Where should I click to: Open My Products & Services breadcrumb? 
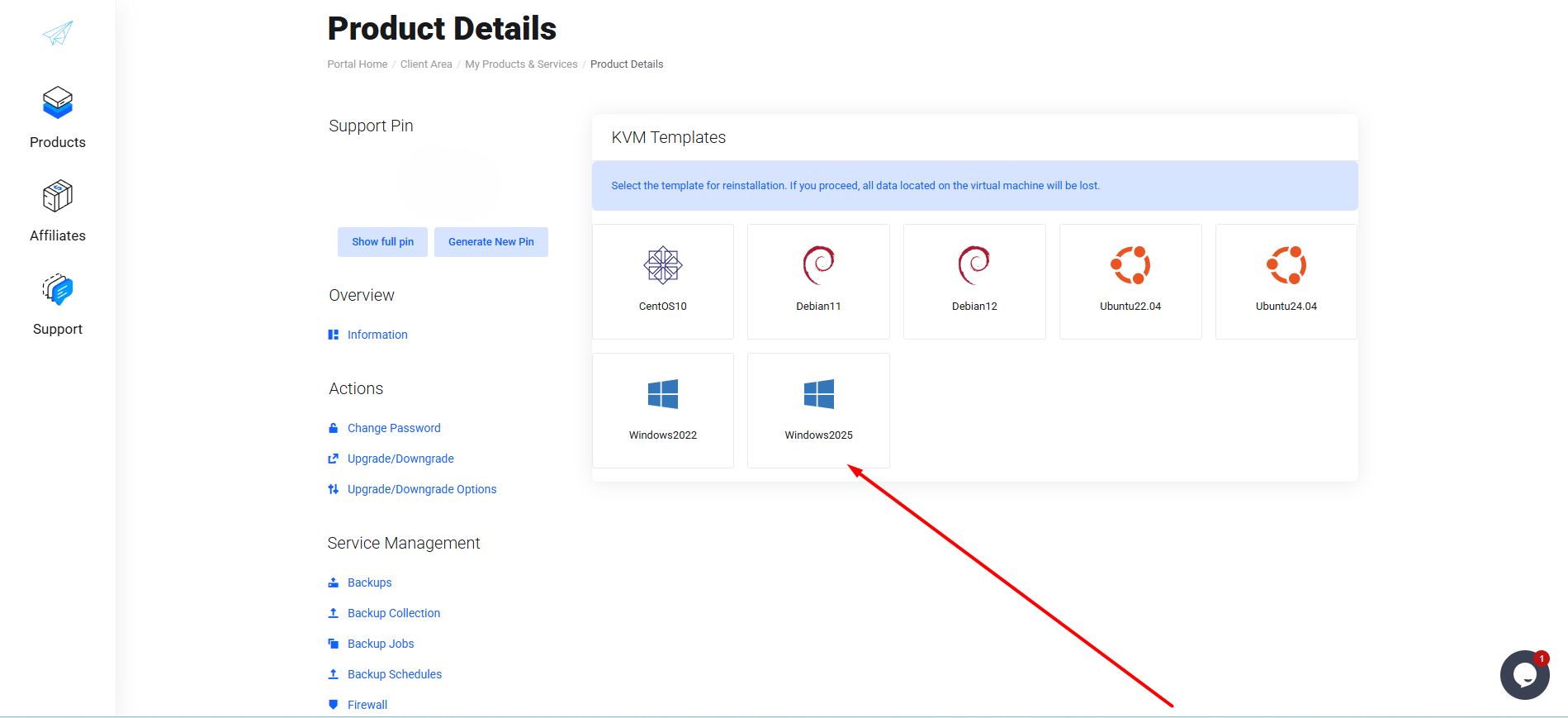point(521,64)
